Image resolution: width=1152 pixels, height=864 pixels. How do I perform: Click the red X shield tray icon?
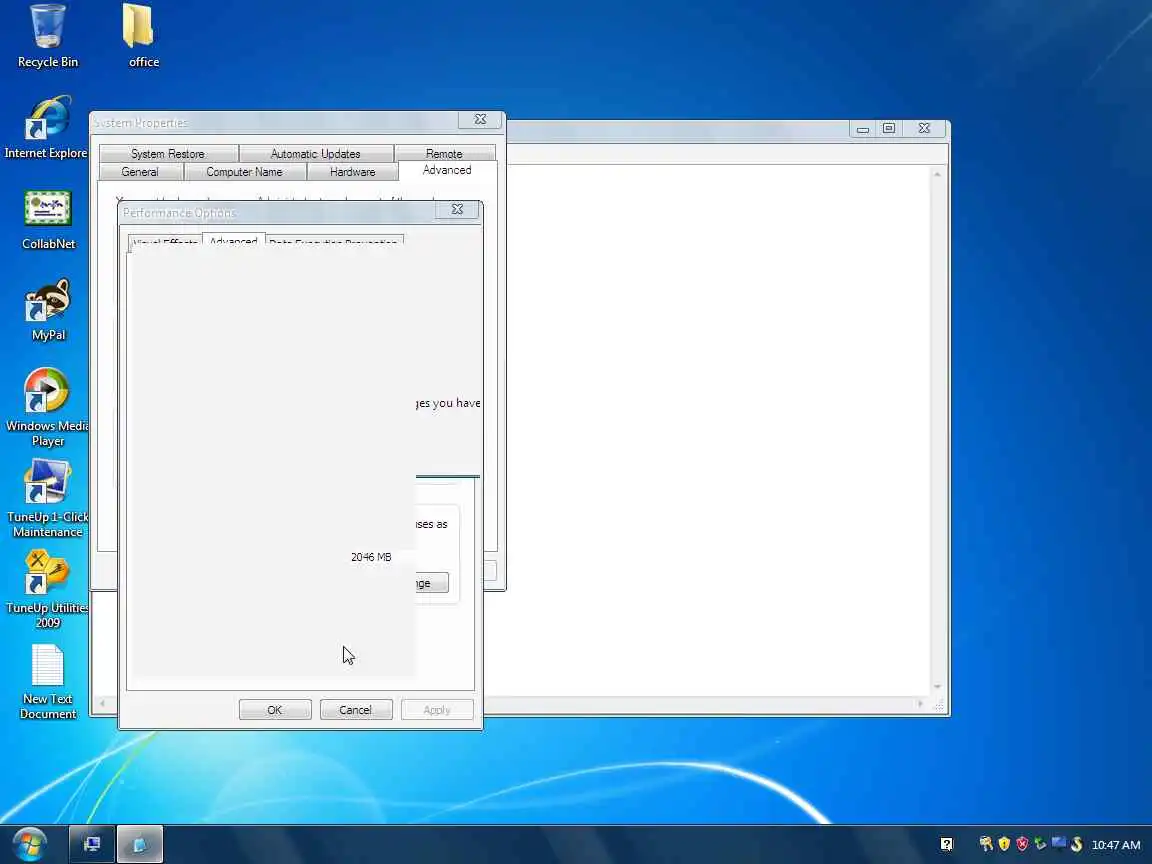(x=1022, y=844)
